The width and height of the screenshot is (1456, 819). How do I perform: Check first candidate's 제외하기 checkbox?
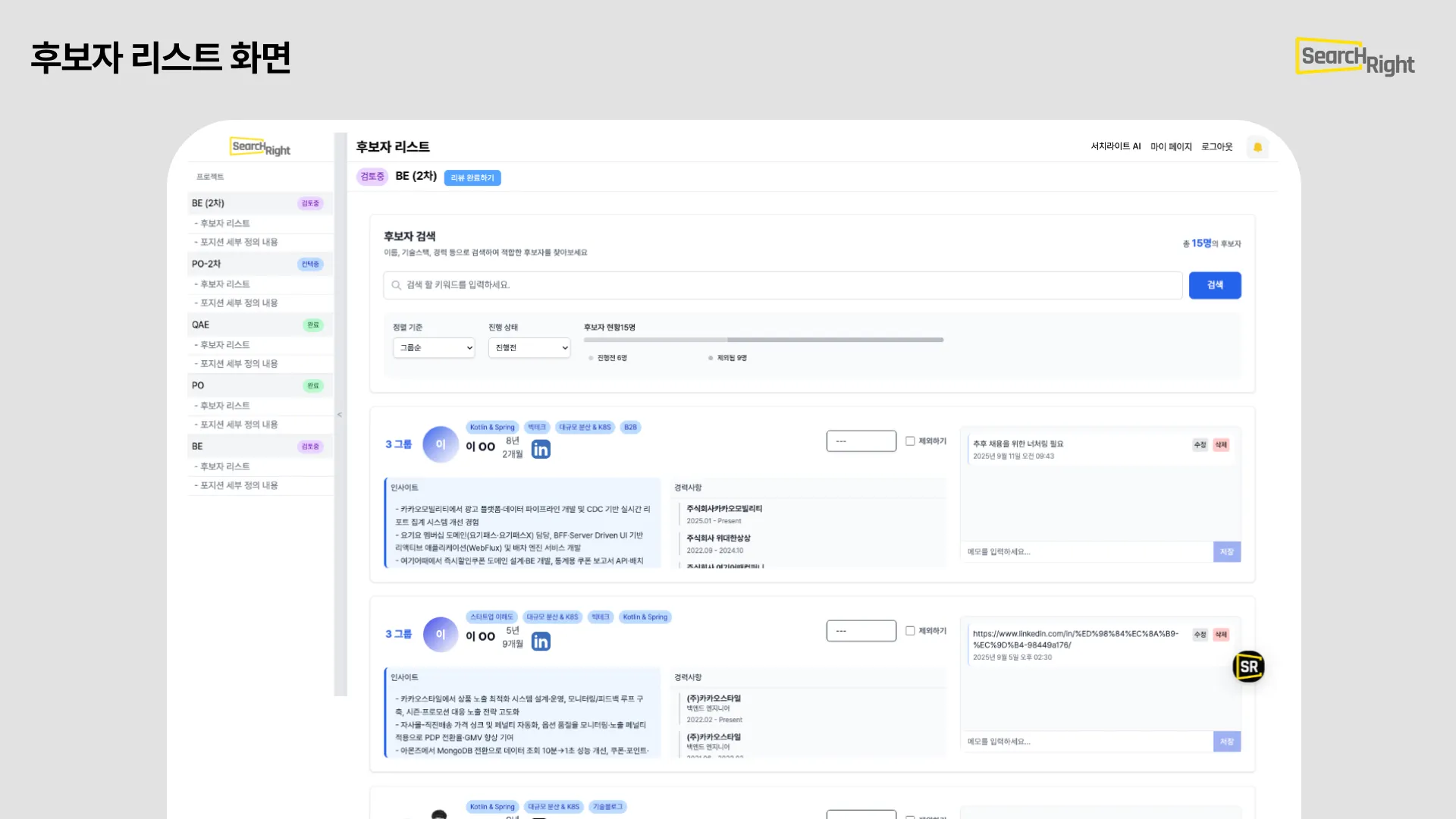coord(910,441)
